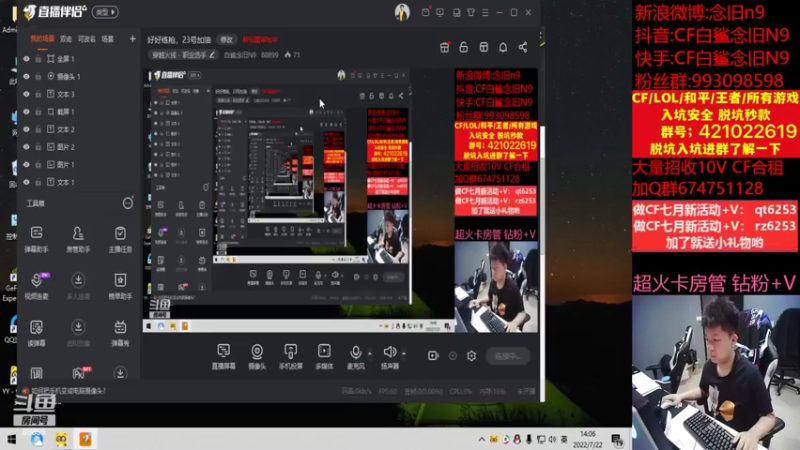Click the monitor icon in title bar
Screen dimensions: 800x450
[440, 12]
